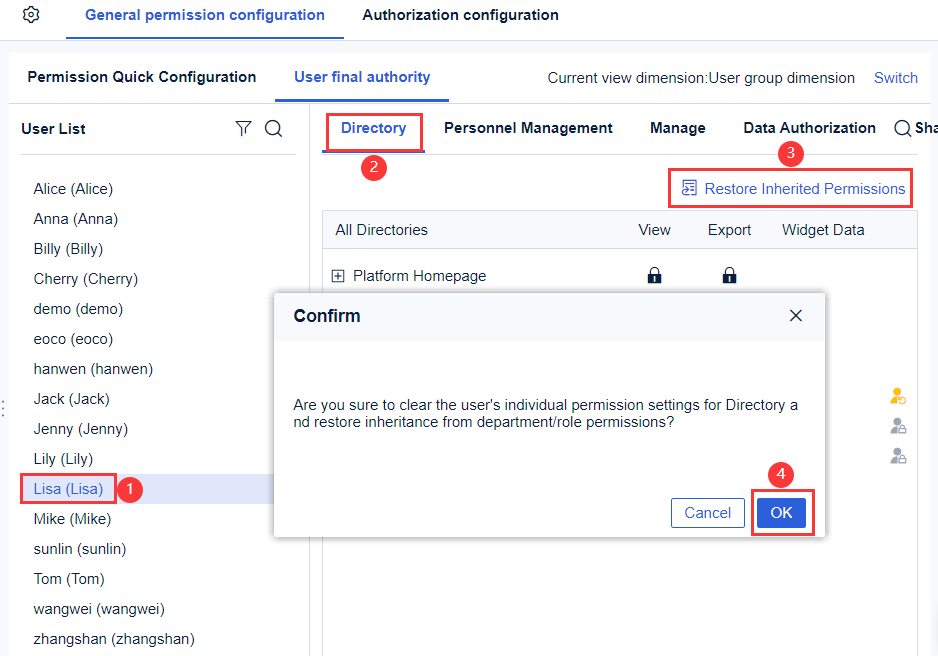The width and height of the screenshot is (938, 656).
Task: Open the settings gear icon
Action: tap(29, 15)
